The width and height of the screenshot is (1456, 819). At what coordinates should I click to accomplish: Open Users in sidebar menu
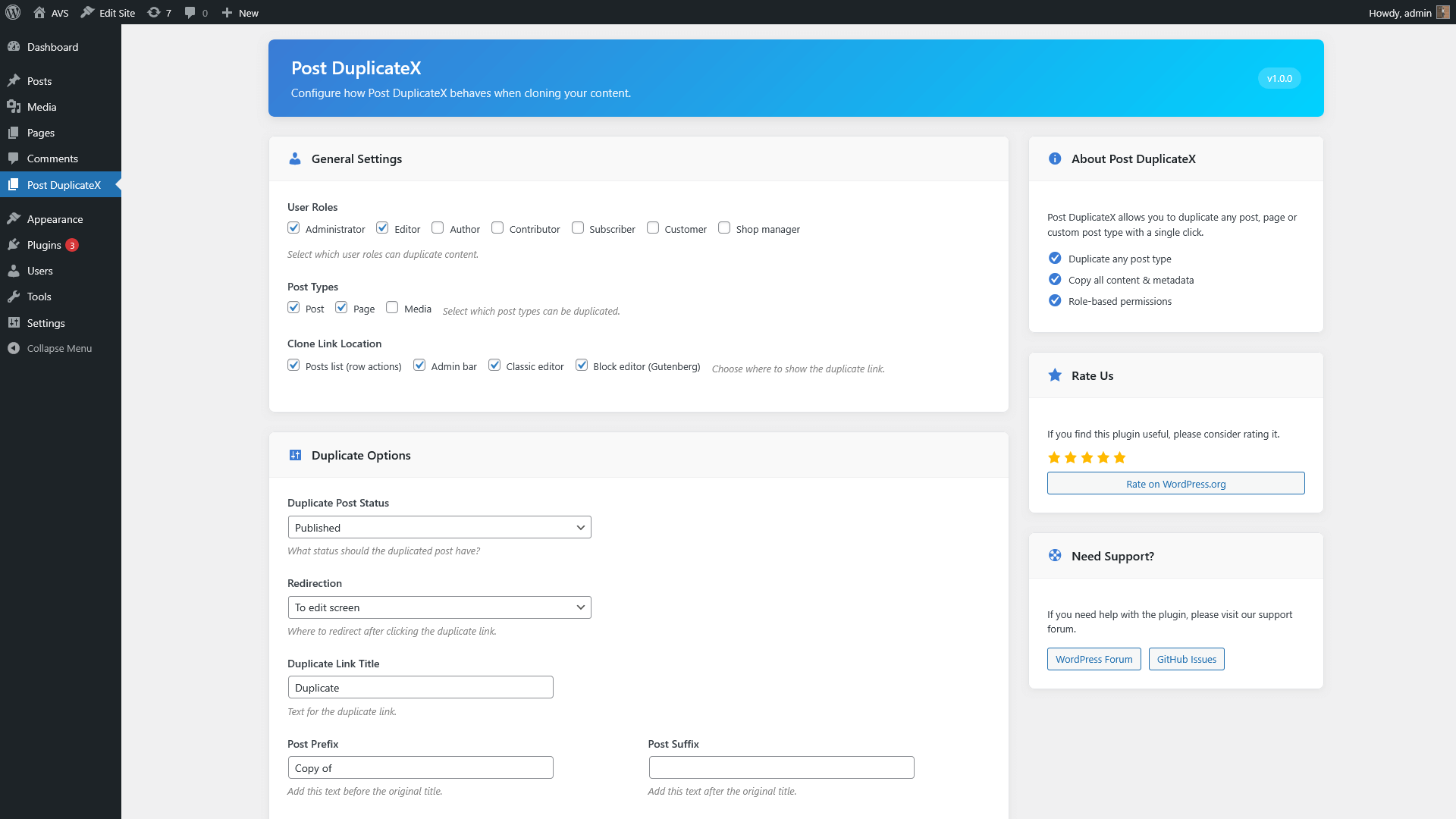(61, 271)
